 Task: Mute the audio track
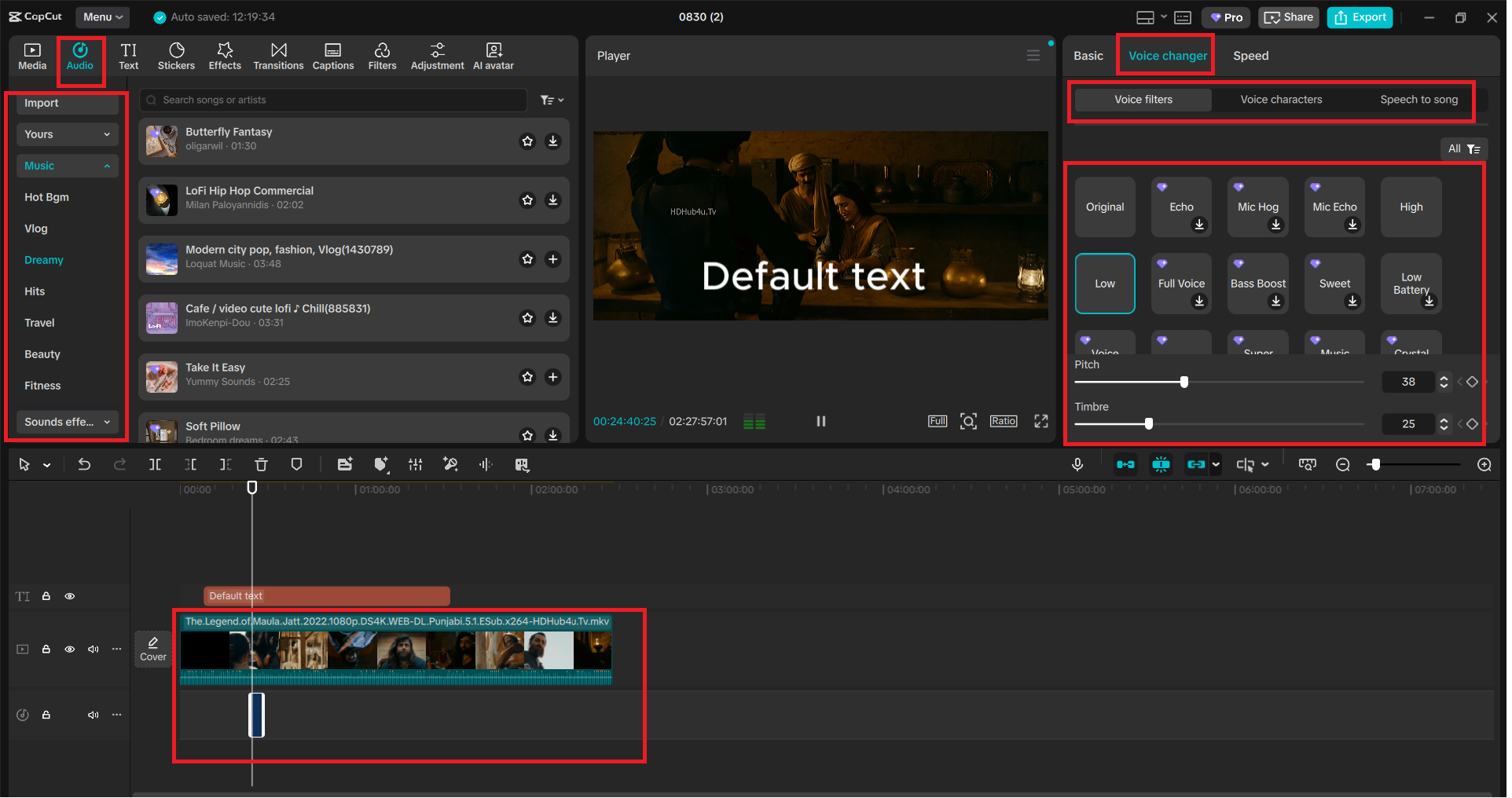[94, 716]
